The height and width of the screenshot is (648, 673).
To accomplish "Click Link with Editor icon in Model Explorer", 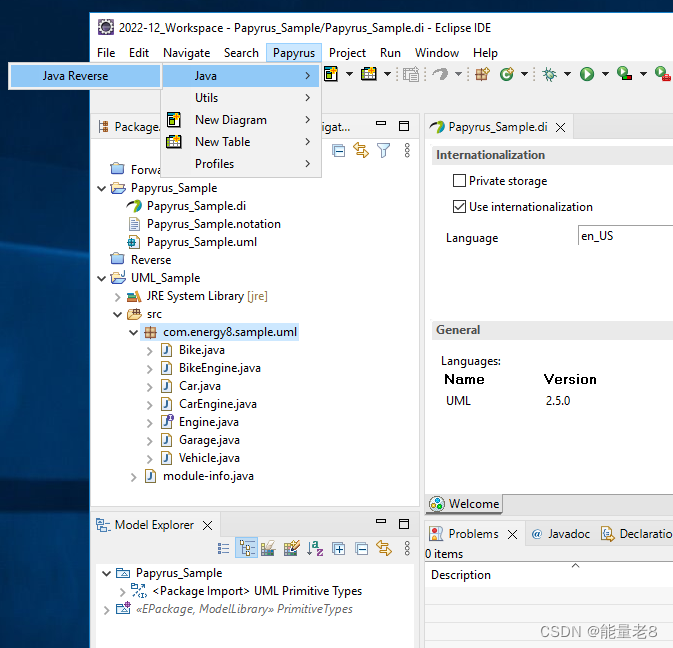I will pyautogui.click(x=384, y=548).
